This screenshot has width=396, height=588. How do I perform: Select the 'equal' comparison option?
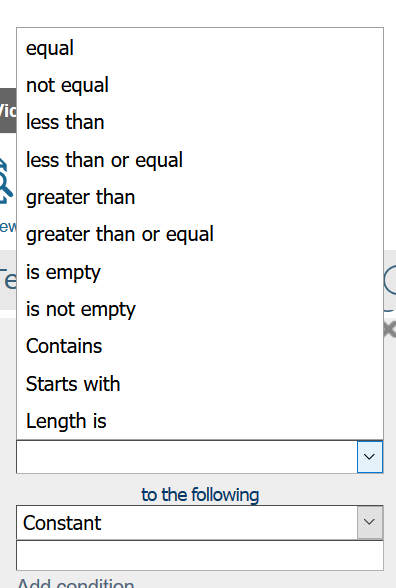tap(200, 48)
